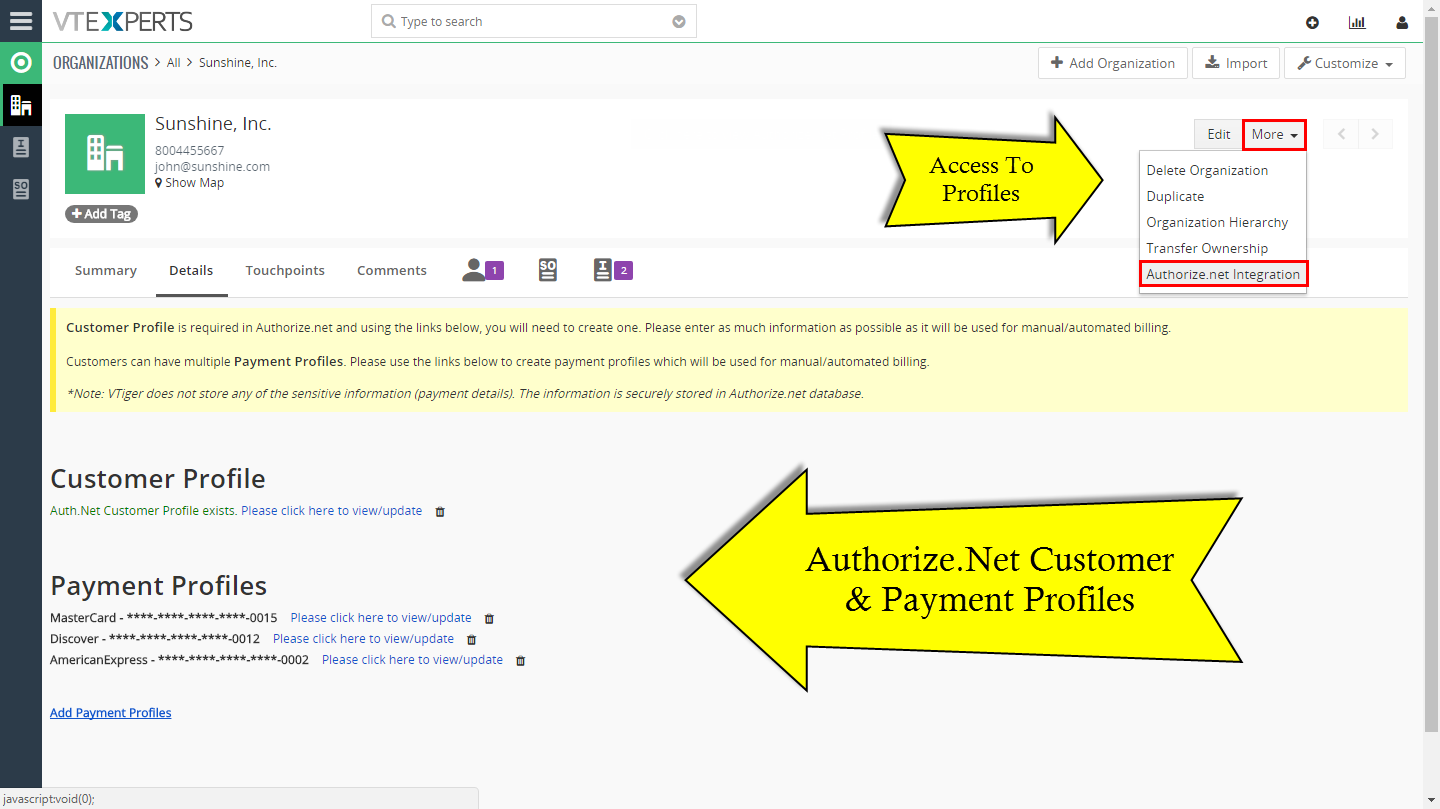The image size is (1440, 809).
Task: Open the Customize dropdown
Action: pos(1345,63)
